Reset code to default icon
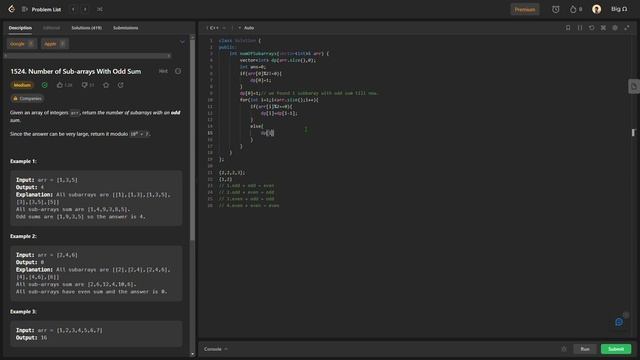Image resolution: width=640 pixels, height=360 pixels. [x=591, y=28]
